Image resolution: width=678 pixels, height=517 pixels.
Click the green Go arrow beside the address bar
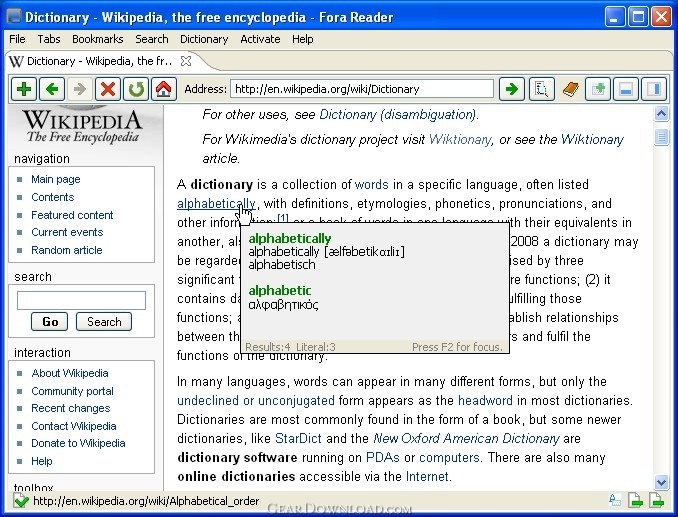[512, 89]
